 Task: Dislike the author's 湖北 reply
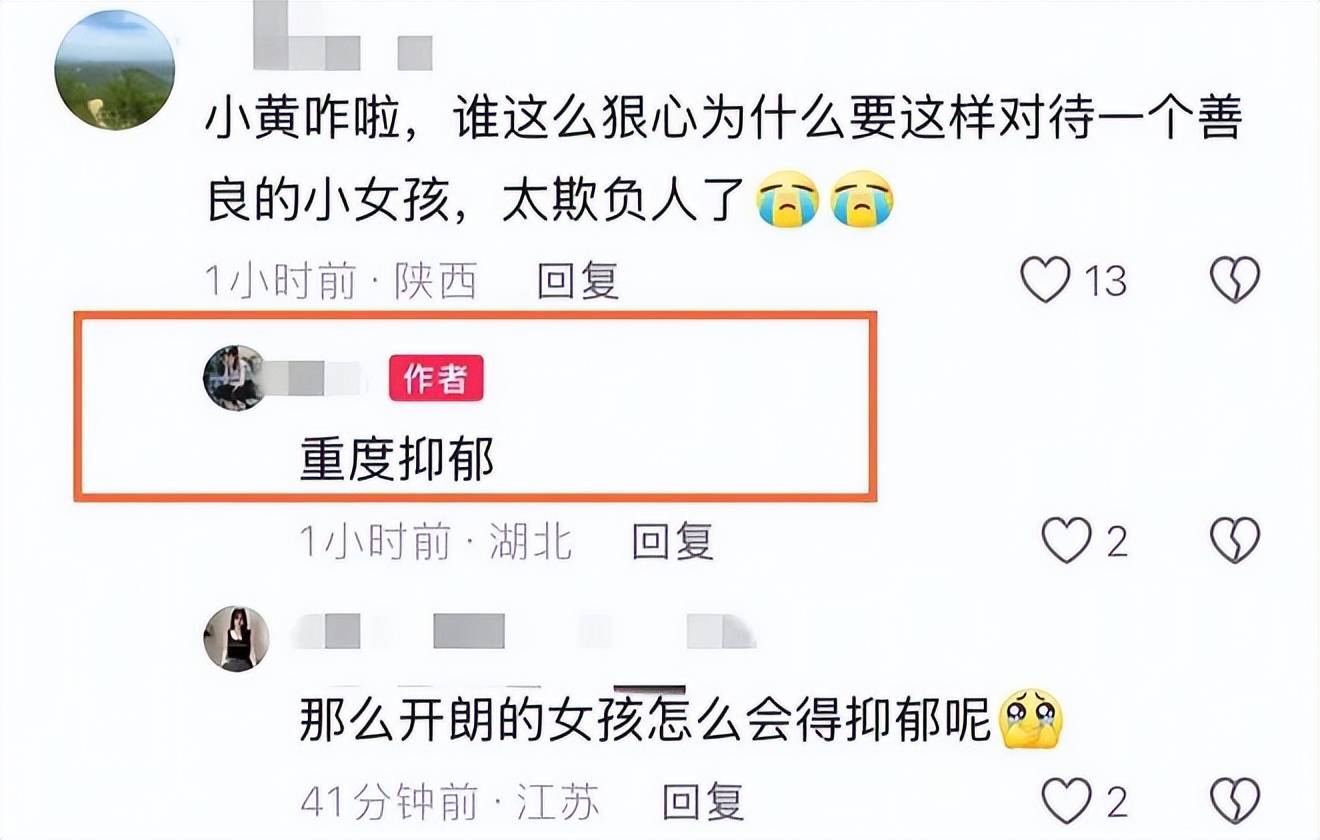(x=1235, y=540)
